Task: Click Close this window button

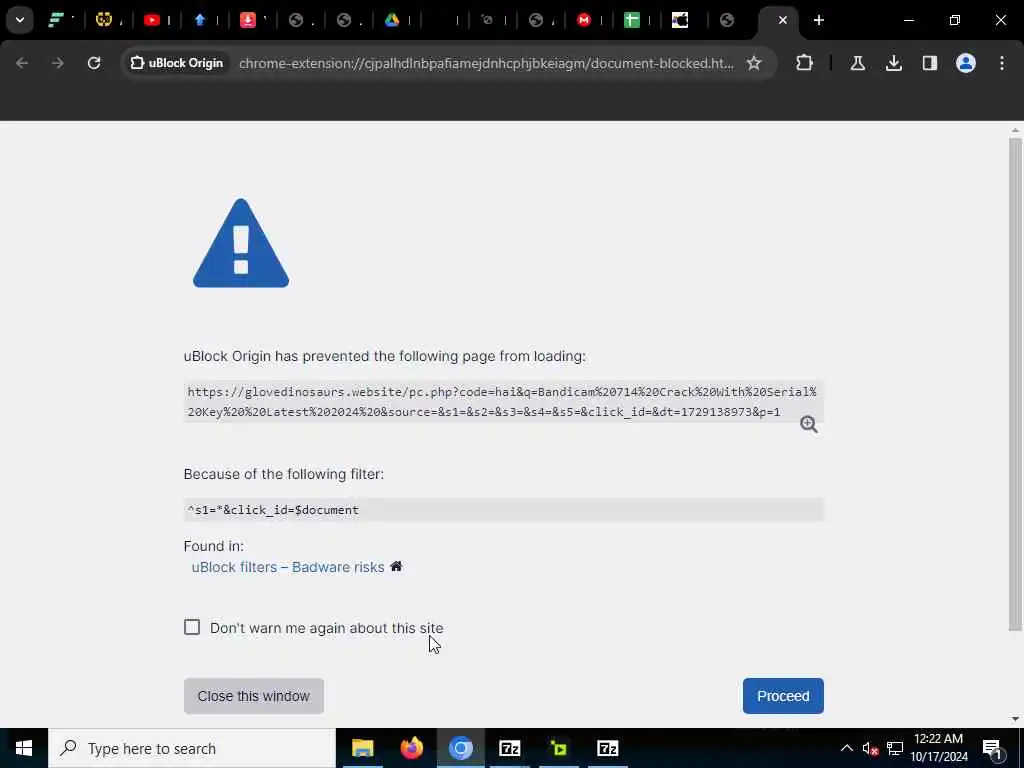Action: point(253,696)
